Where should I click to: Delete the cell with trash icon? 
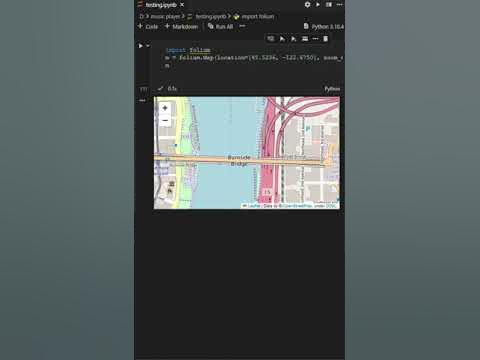(326, 39)
